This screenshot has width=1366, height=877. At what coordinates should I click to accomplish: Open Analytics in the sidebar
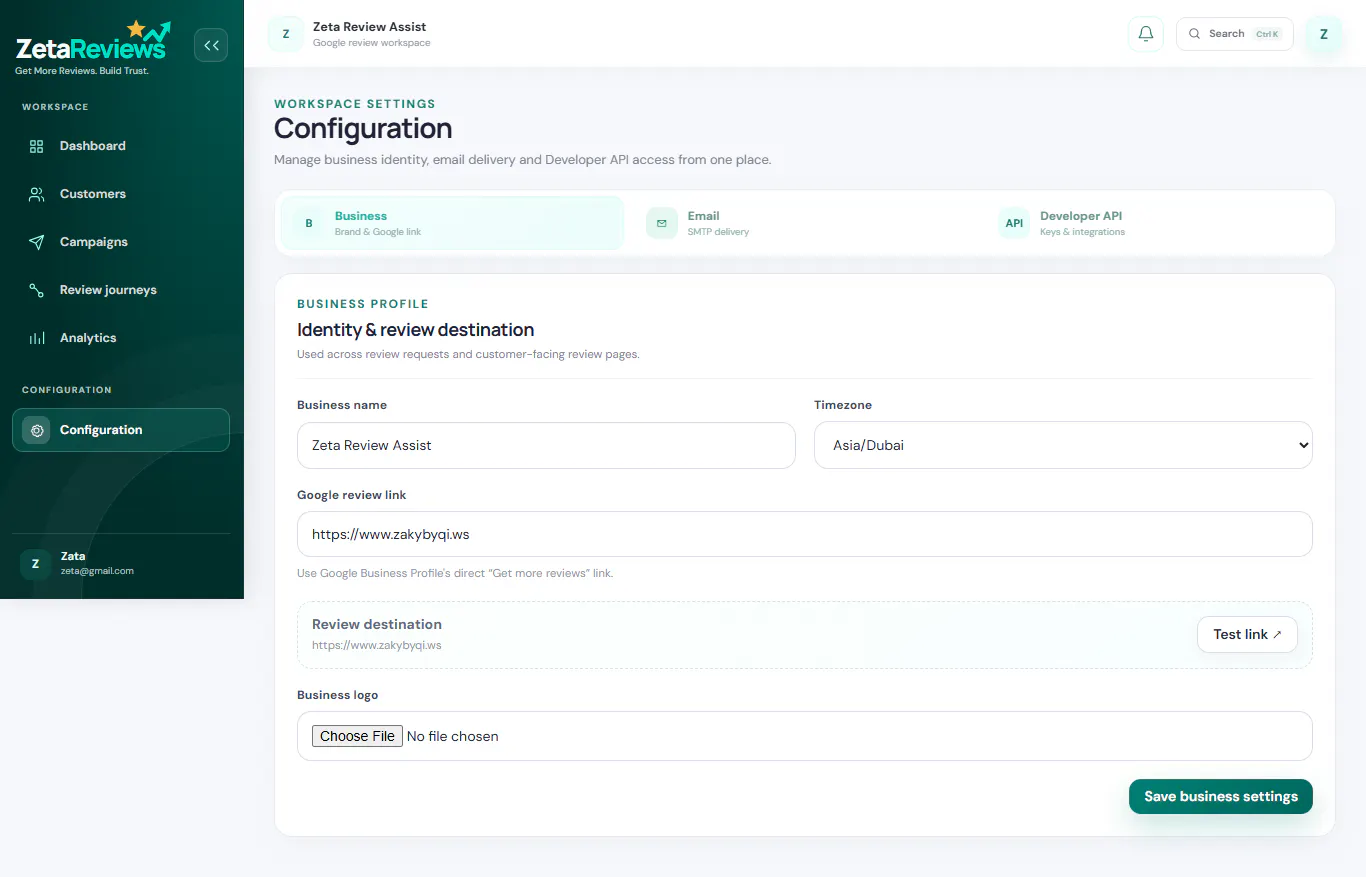121,338
